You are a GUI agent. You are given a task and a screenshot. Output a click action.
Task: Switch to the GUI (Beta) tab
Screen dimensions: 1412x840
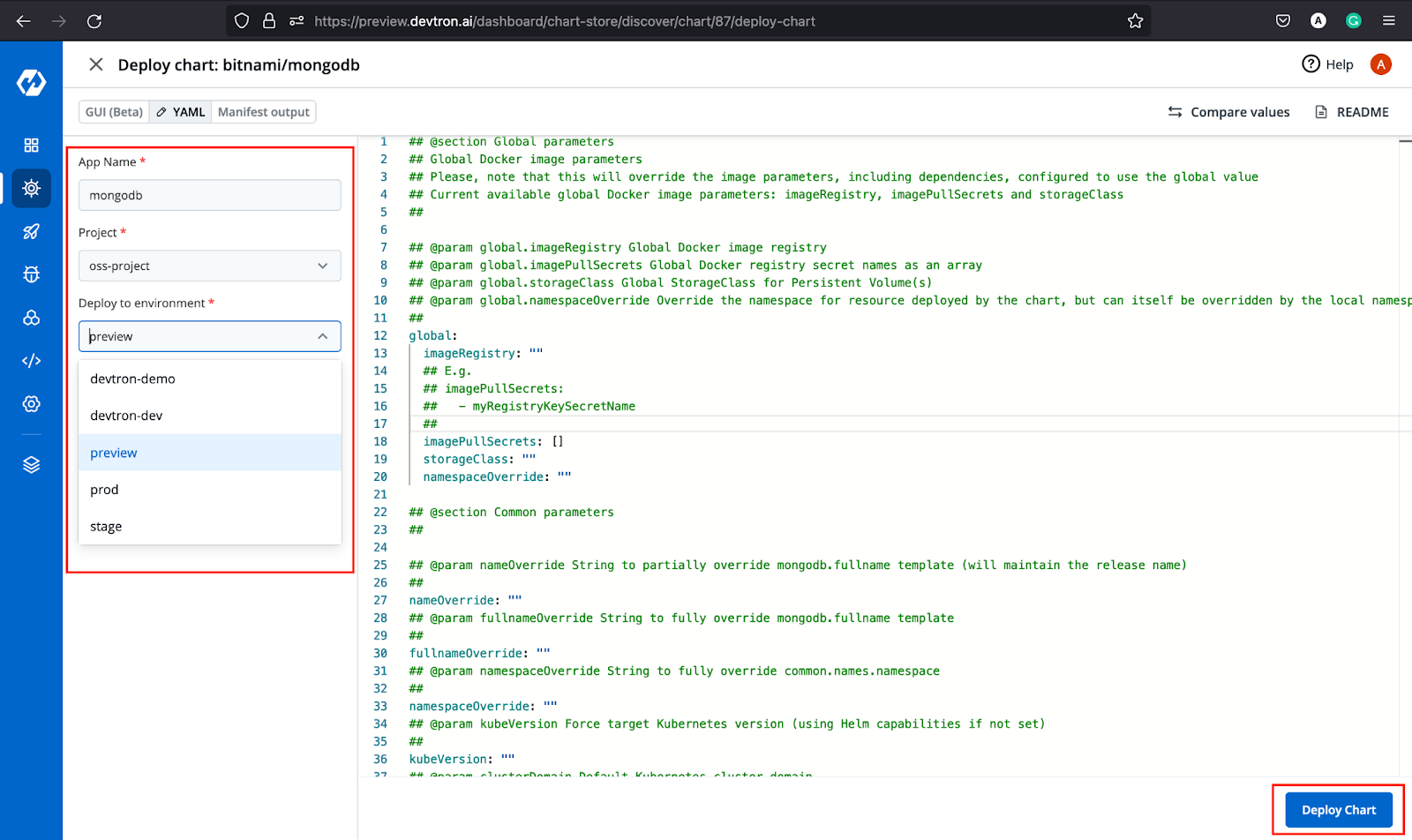(x=114, y=112)
